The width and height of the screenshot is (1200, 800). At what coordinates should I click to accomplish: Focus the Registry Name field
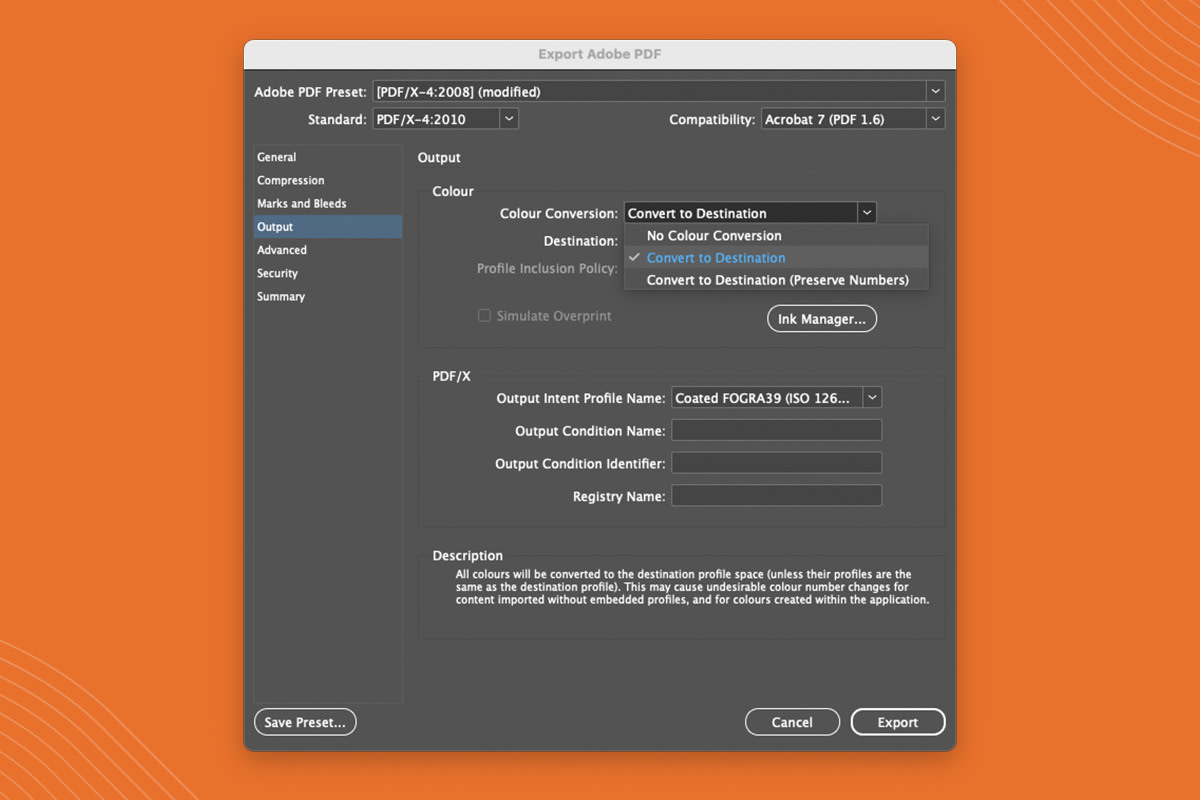[776, 495]
